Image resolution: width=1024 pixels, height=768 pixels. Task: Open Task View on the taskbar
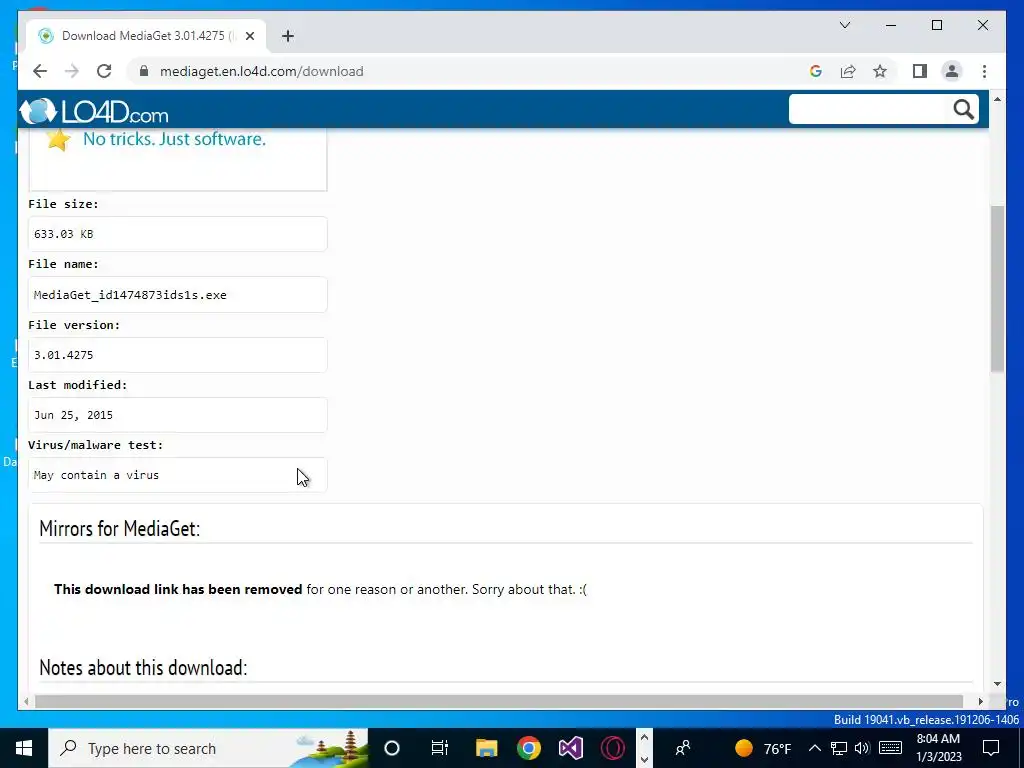[440, 748]
